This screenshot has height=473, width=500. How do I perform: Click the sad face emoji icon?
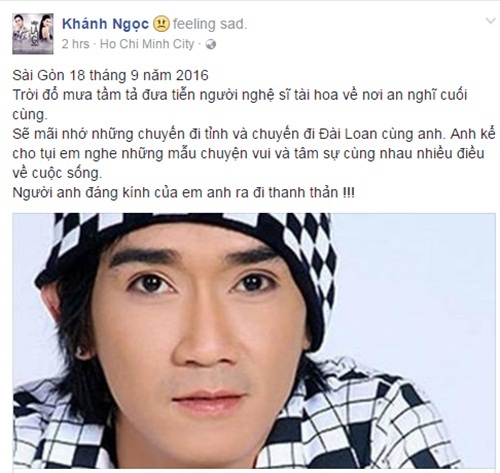pyautogui.click(x=161, y=24)
